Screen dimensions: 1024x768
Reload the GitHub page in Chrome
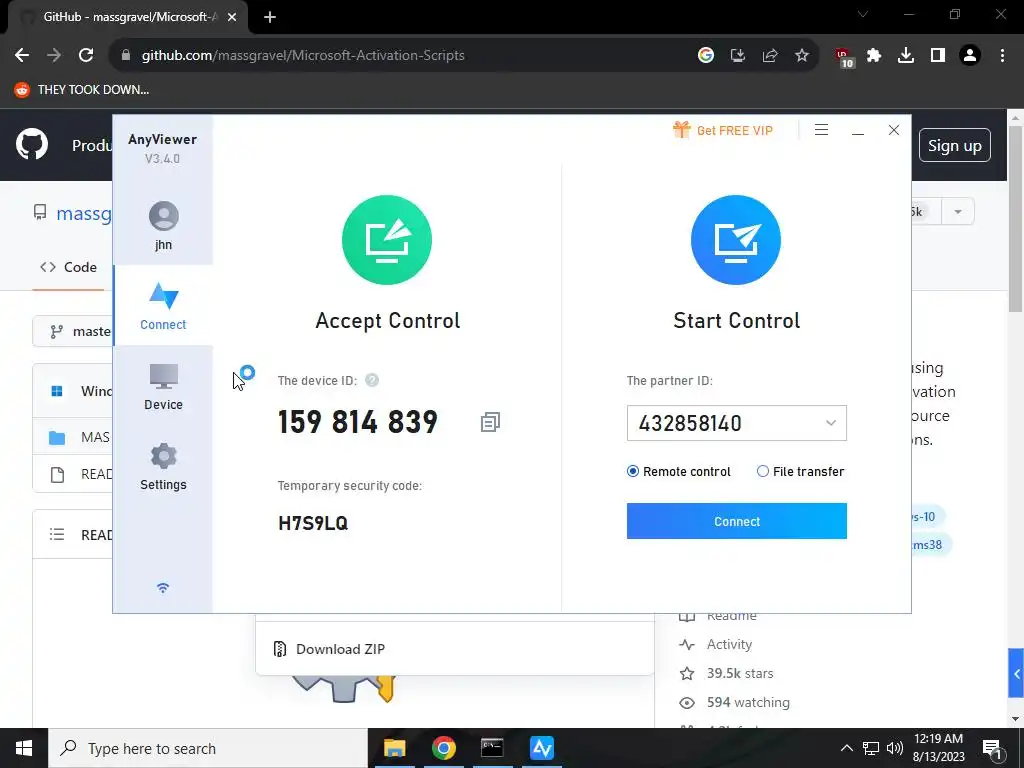(x=86, y=56)
